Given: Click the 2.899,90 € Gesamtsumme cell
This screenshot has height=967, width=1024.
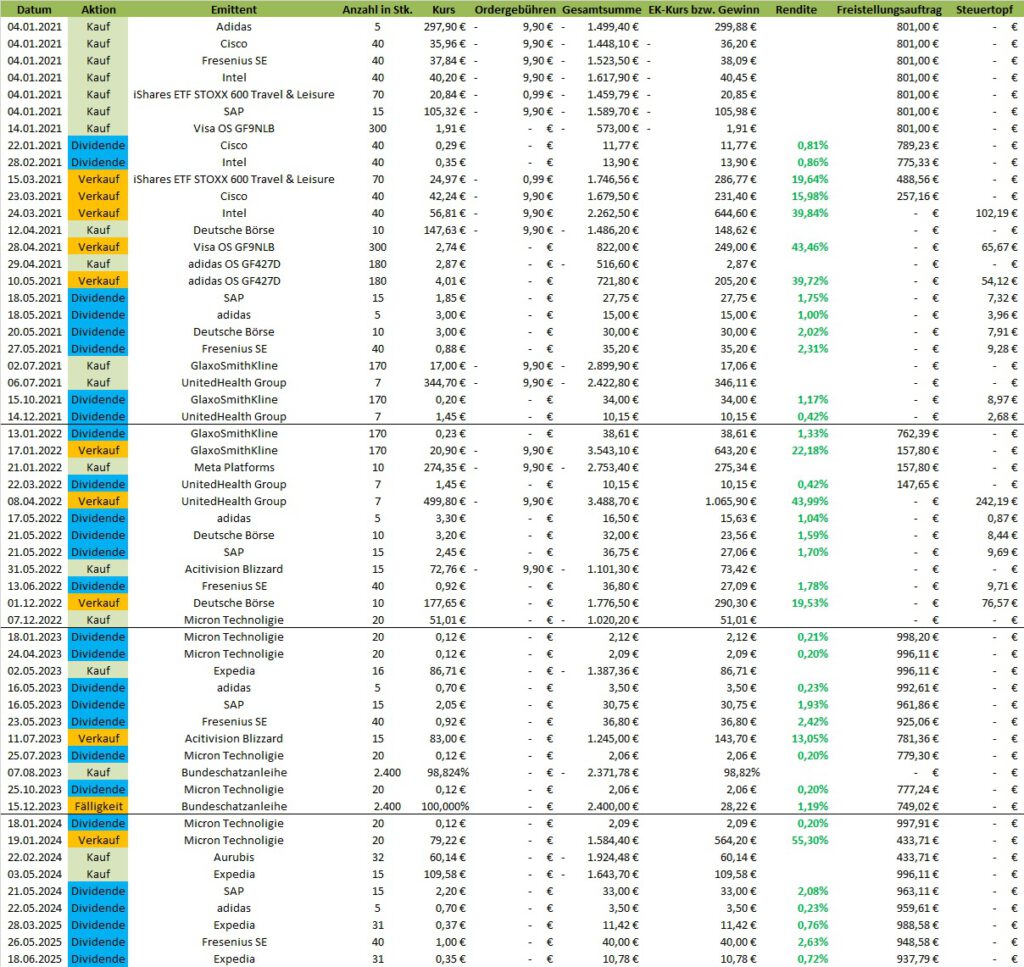Looking at the screenshot, I should pos(613,366).
